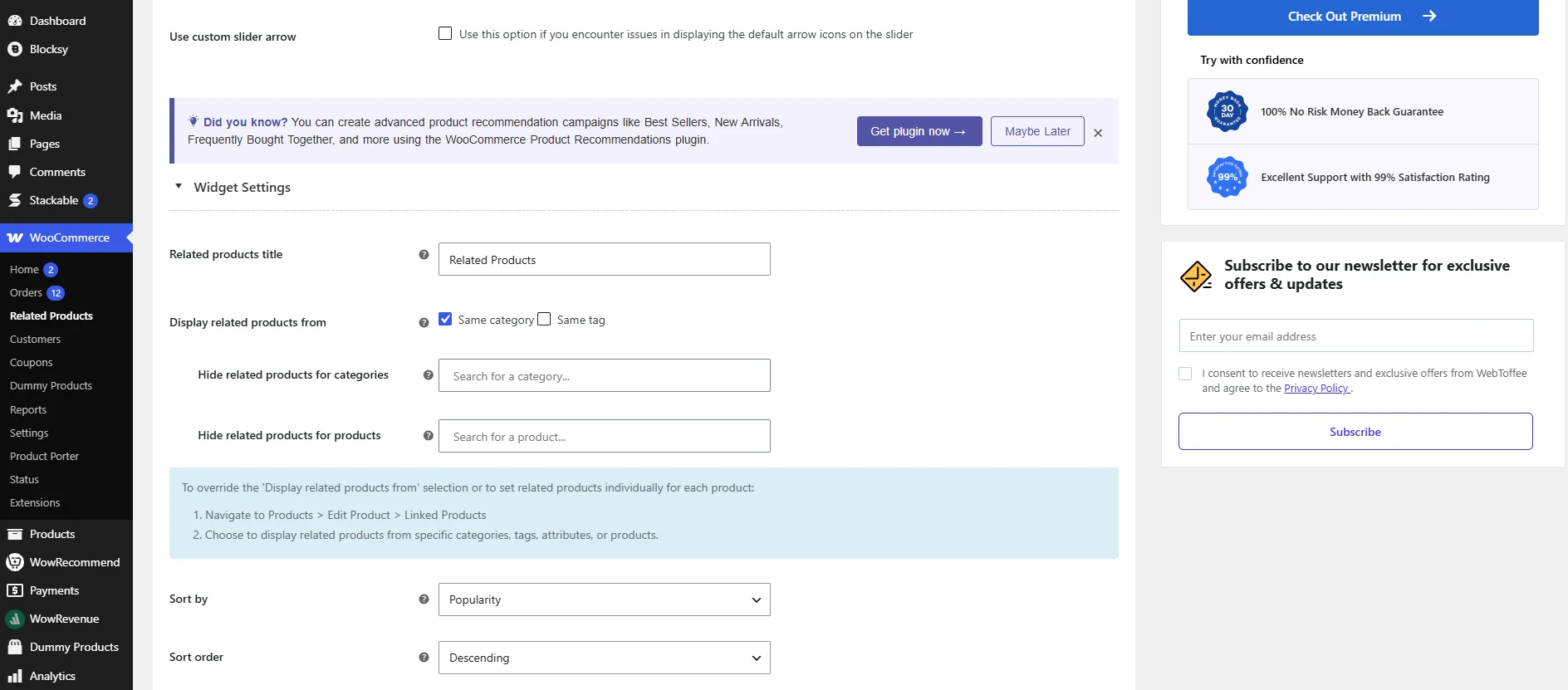Image resolution: width=1568 pixels, height=690 pixels.
Task: Open the product search dropdown field
Action: (x=604, y=436)
